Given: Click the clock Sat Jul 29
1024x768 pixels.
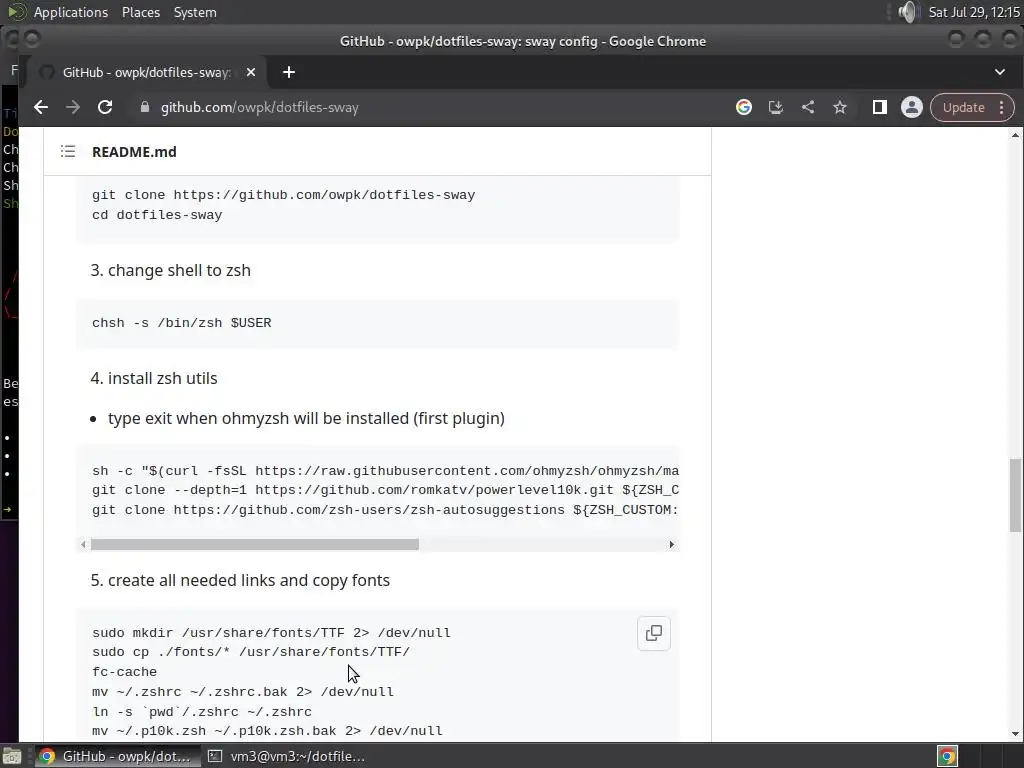Looking at the screenshot, I should click(x=974, y=12).
